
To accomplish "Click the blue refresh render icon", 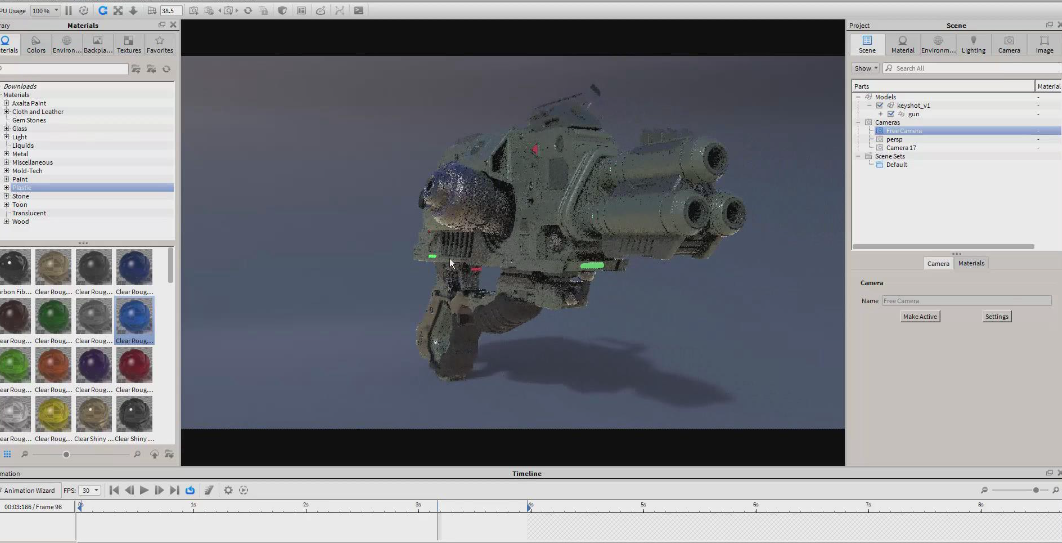I will point(101,10).
